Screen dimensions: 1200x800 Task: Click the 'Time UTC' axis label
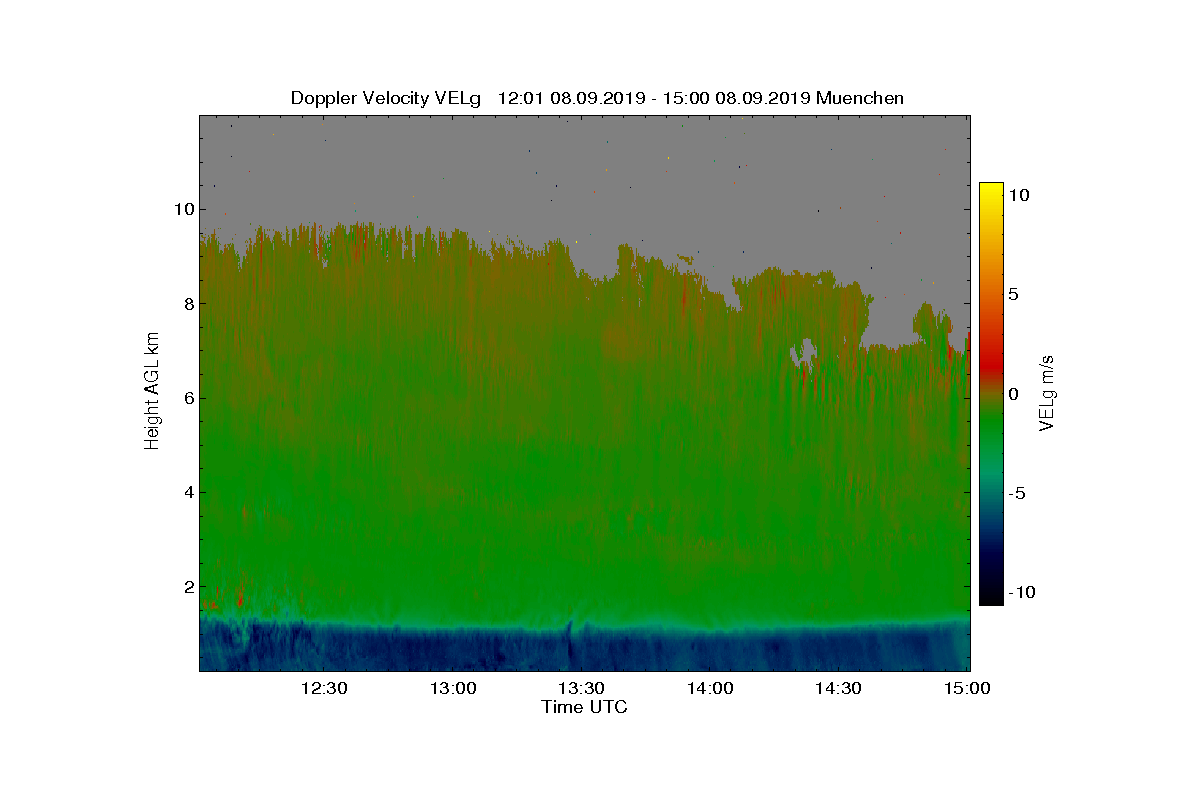pyautogui.click(x=585, y=707)
